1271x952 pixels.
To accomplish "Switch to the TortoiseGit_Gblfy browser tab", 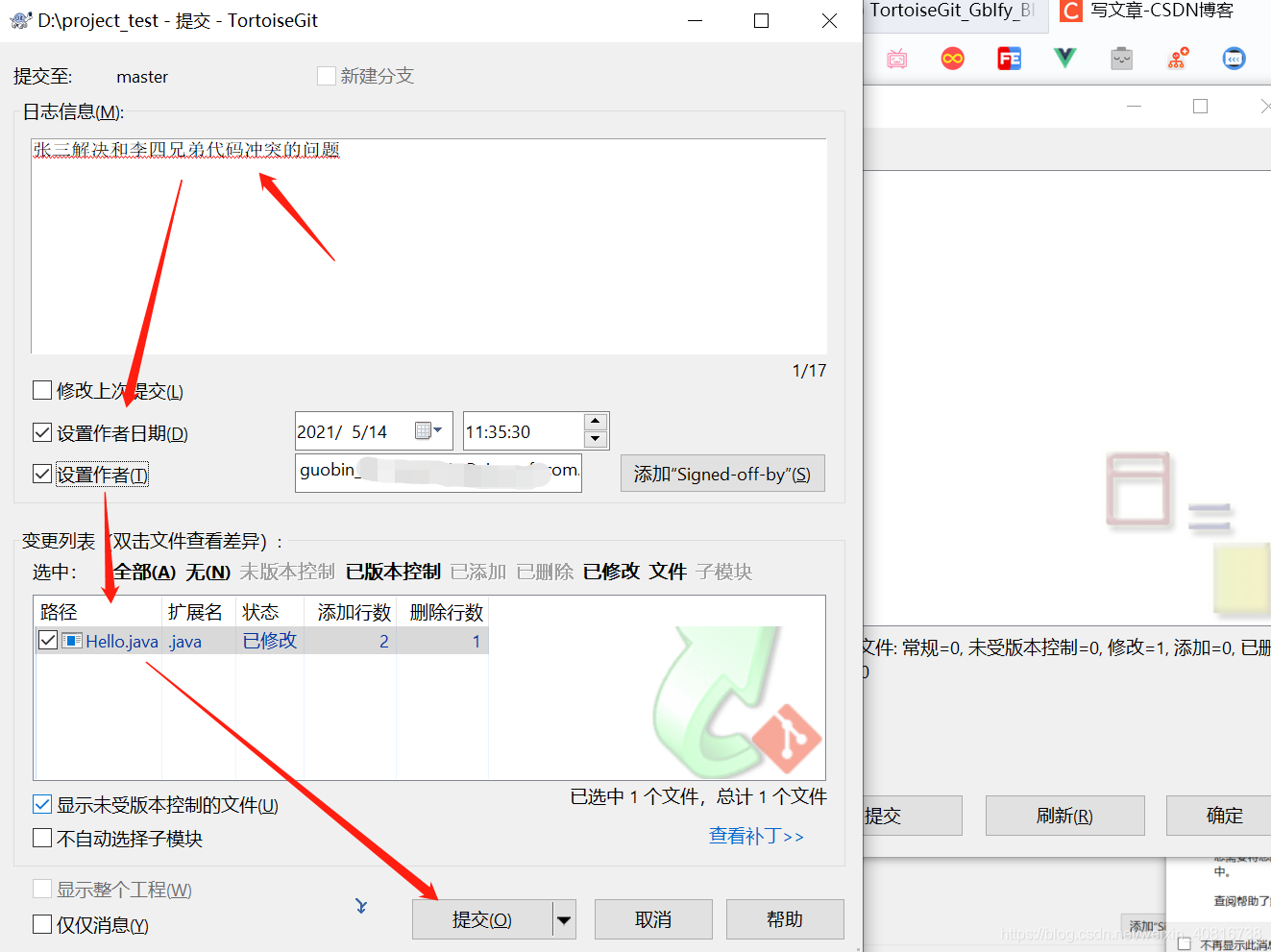I will pos(951,12).
